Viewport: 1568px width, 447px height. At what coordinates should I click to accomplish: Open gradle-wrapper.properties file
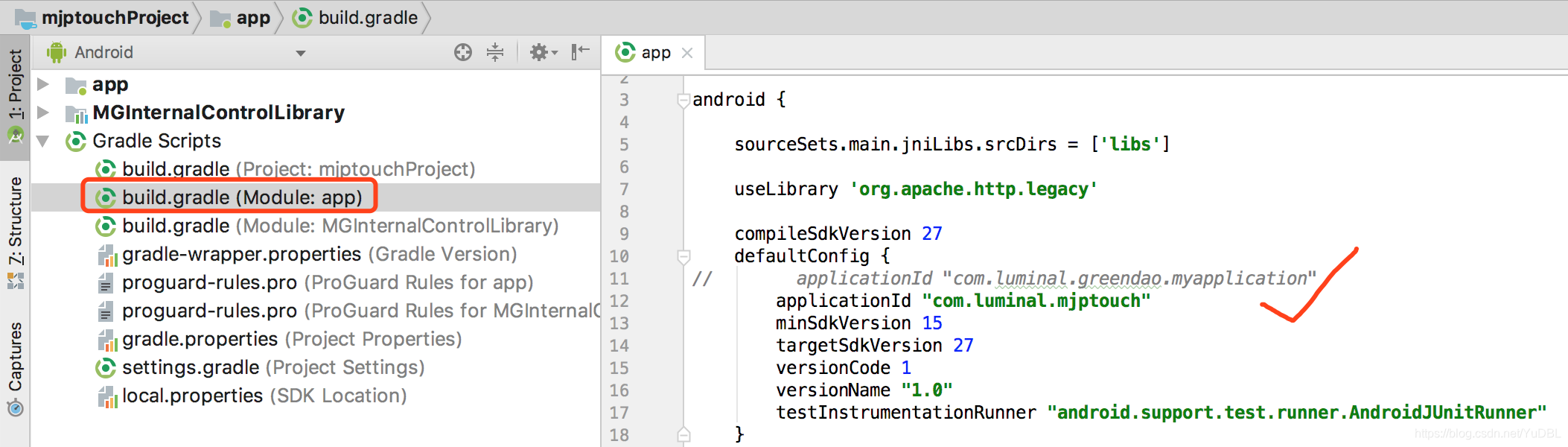tap(319, 254)
